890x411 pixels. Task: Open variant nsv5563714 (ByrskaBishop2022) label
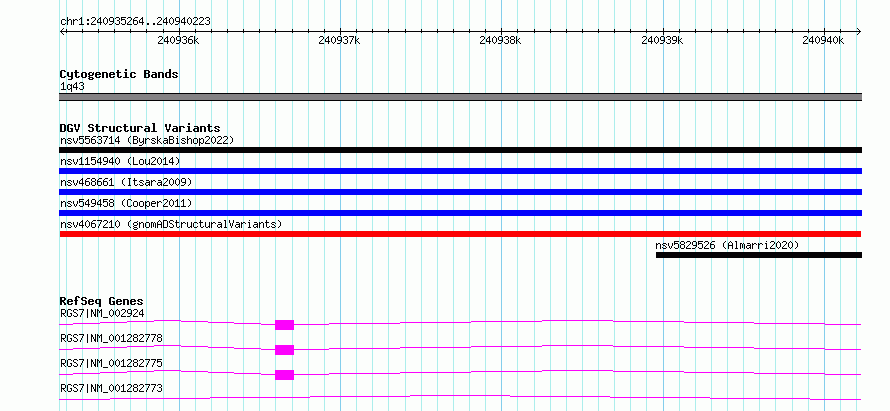147,140
